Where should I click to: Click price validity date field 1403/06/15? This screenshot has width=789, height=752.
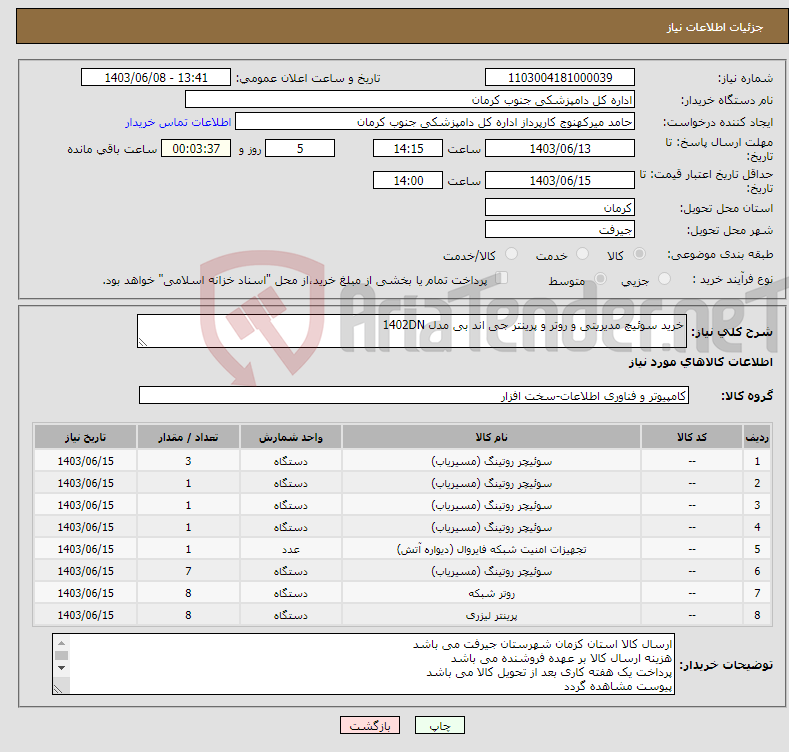point(560,180)
